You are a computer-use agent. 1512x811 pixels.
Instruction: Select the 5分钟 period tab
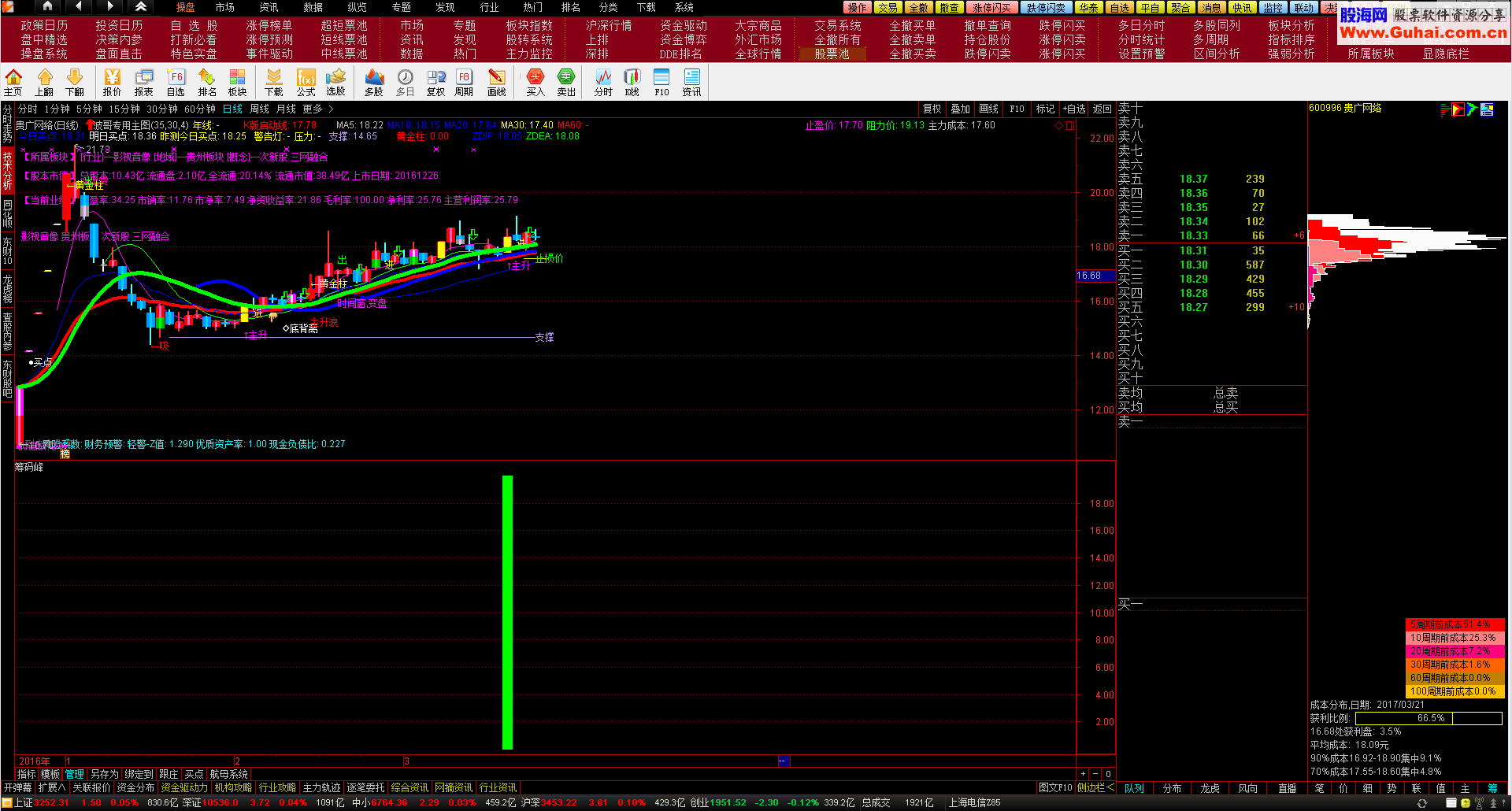coord(89,109)
